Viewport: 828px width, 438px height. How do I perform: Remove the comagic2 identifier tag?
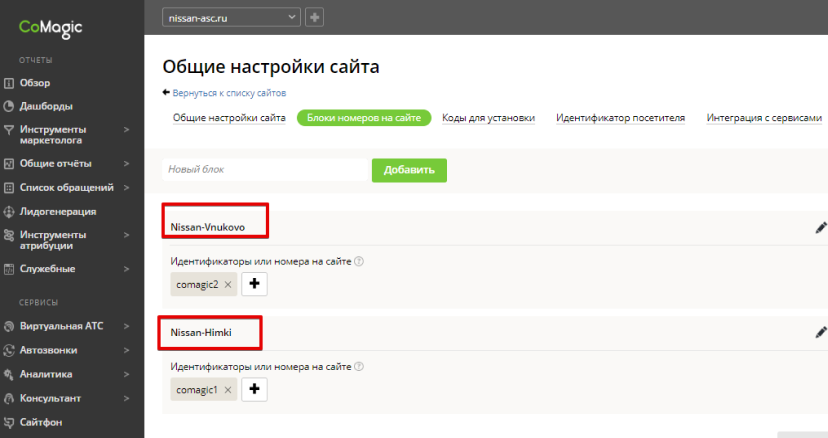click(228, 285)
